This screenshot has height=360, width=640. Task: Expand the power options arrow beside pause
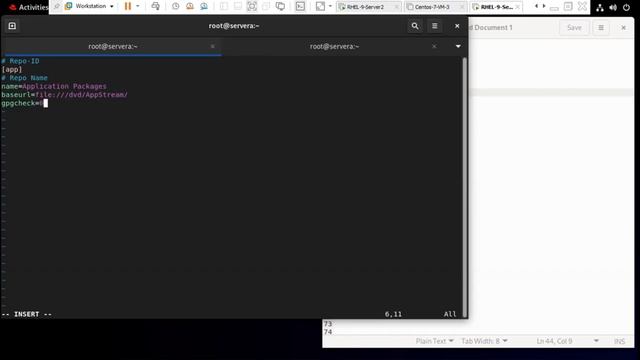[x=138, y=6]
